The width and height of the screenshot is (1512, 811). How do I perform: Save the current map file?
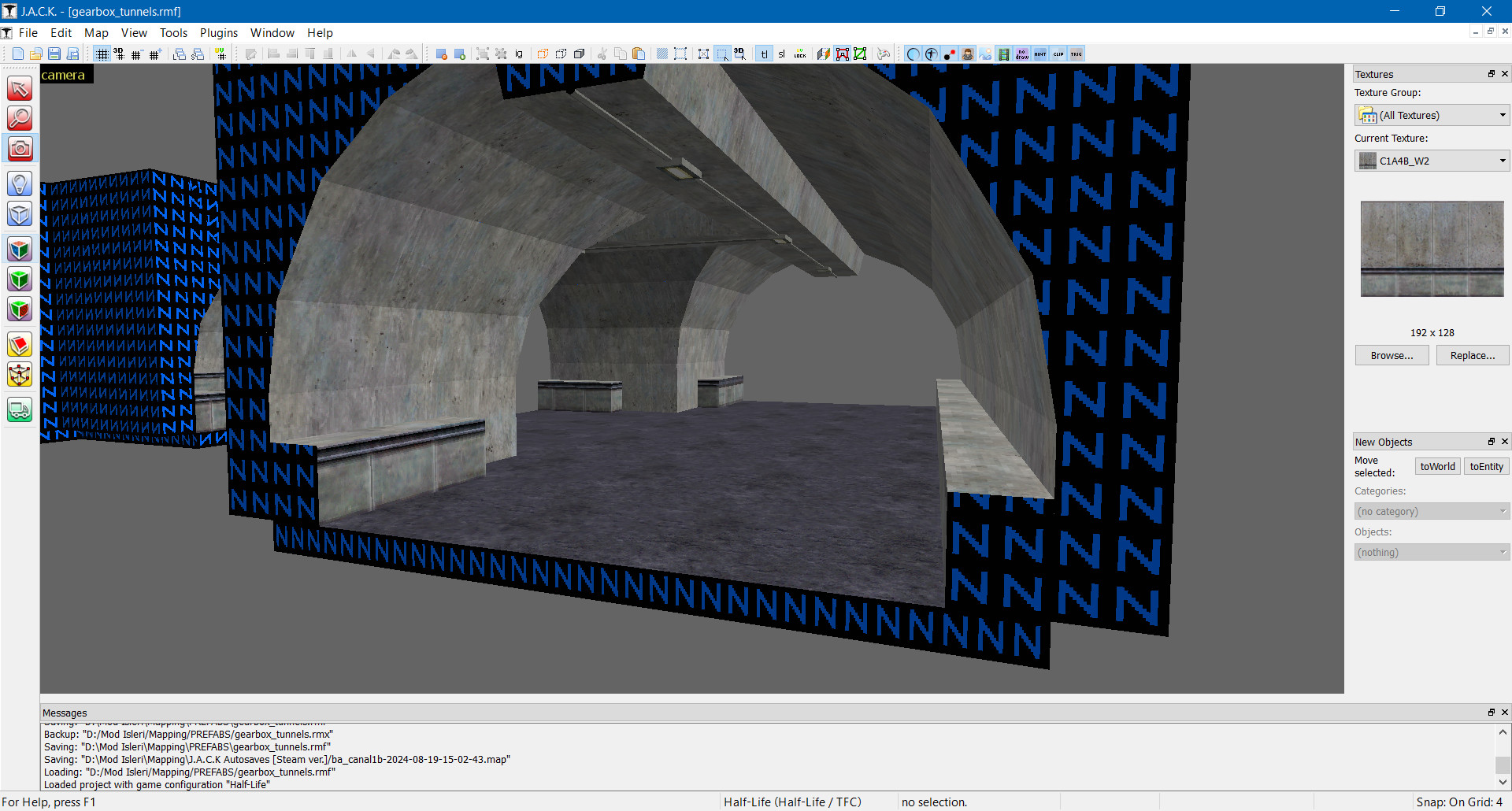click(54, 54)
